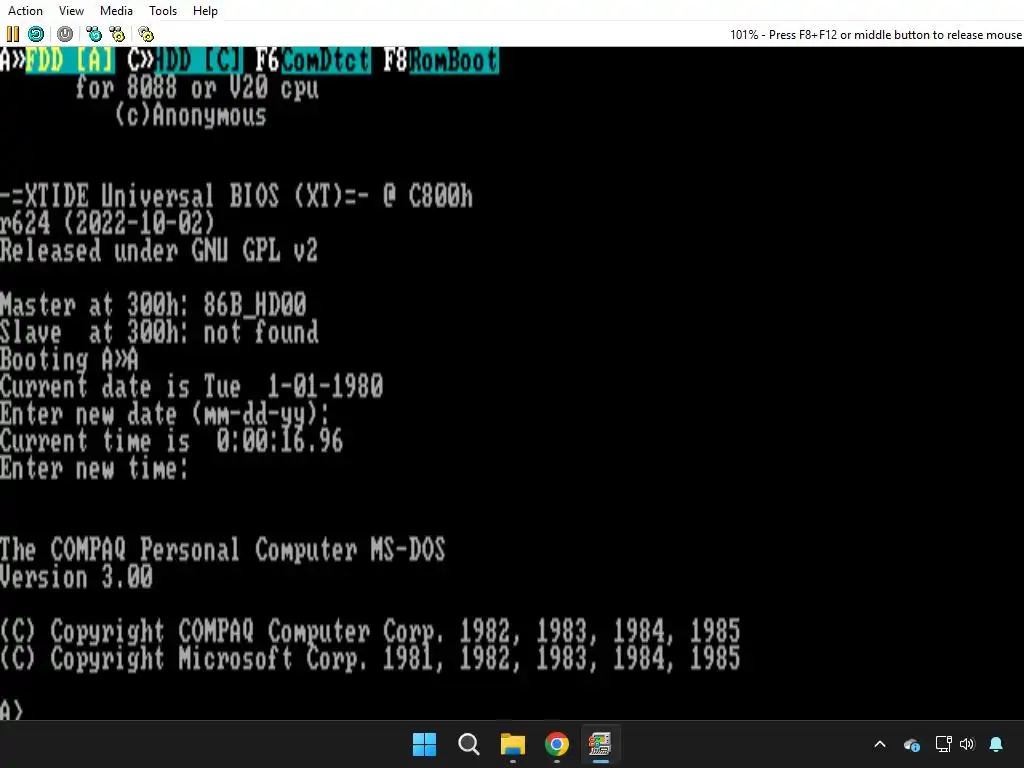Image resolution: width=1024 pixels, height=768 pixels.
Task: Switch to Google Chrome in the taskbar
Action: 557,744
